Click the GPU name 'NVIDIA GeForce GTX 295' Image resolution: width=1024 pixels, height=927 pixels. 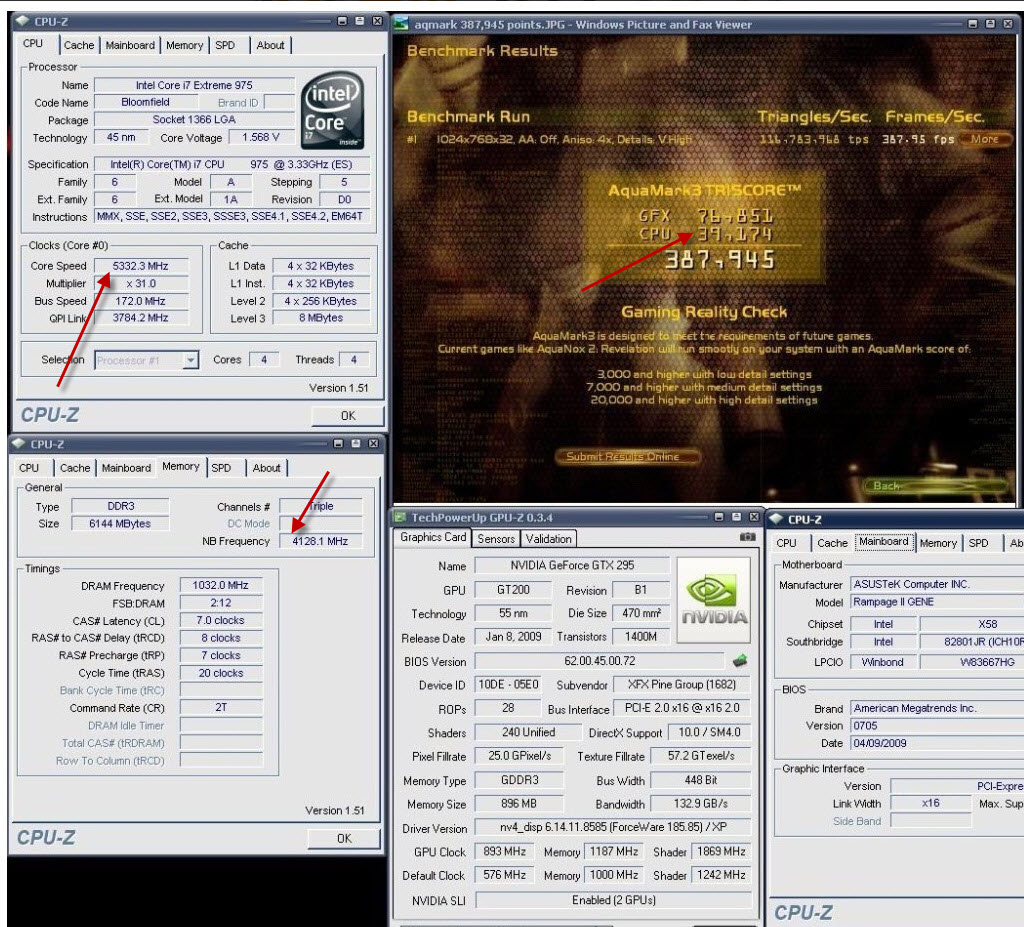[572, 565]
